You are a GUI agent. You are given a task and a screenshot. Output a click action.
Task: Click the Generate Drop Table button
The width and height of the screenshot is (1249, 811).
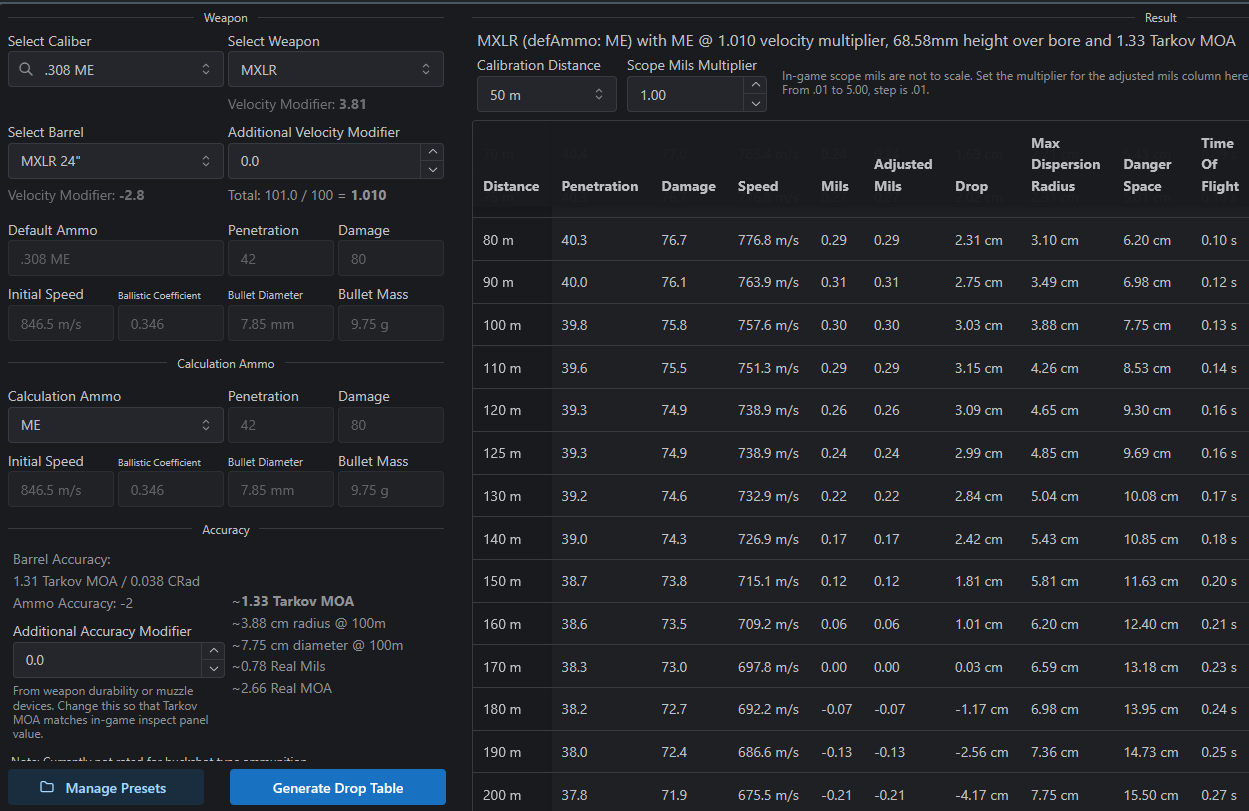pos(338,788)
